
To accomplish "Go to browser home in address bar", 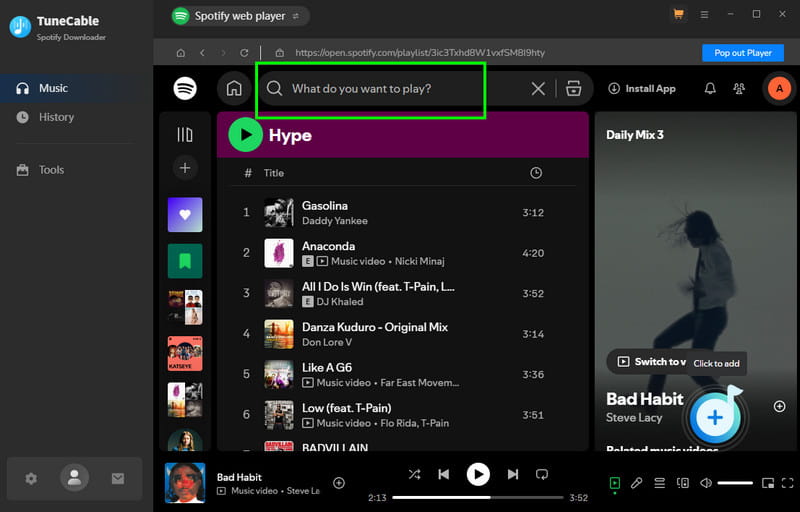I will click(181, 53).
